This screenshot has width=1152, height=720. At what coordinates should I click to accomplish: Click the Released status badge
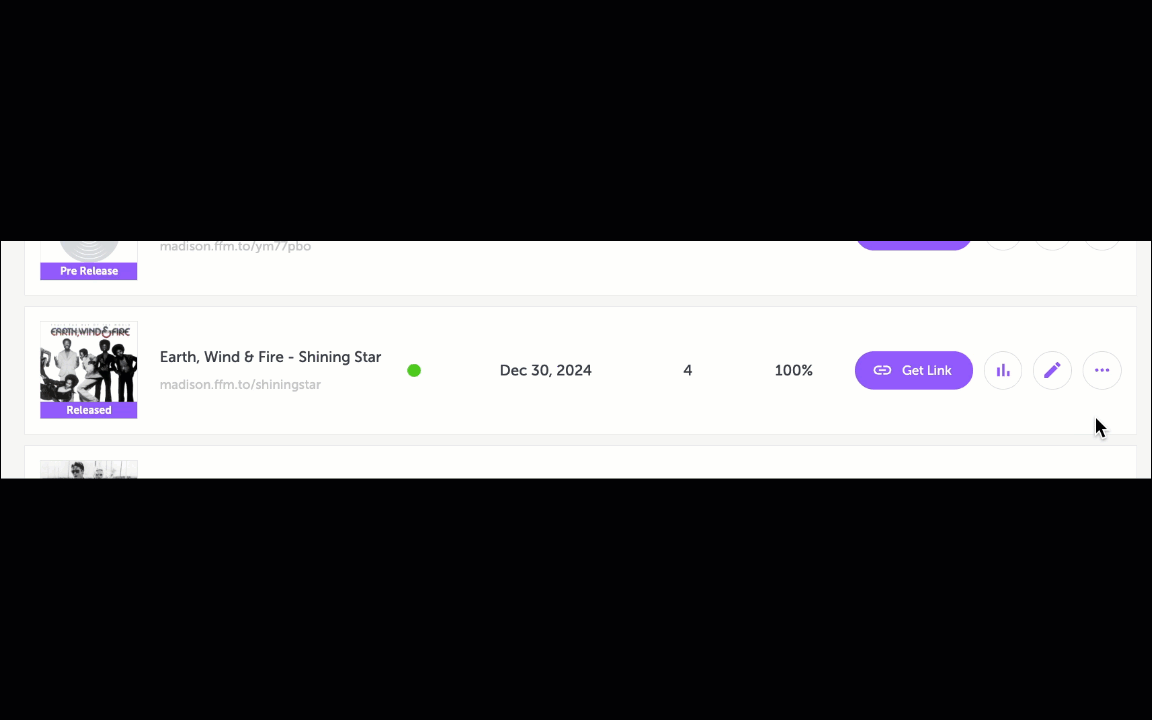[89, 410]
